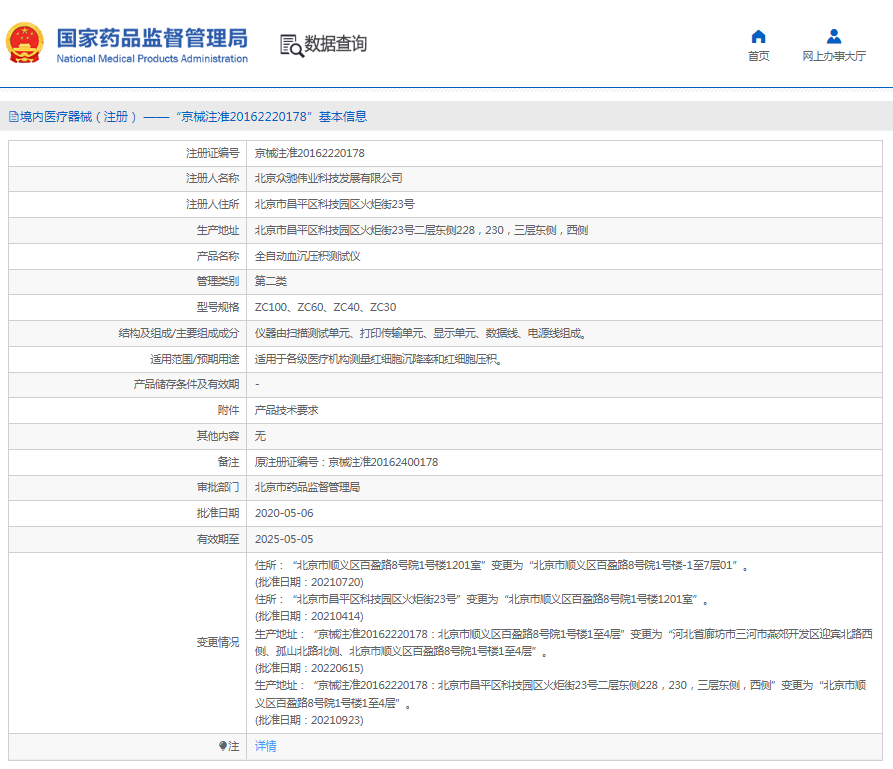Click approval date 2020-05-06
Screen dimensions: 893x769
[x=284, y=513]
